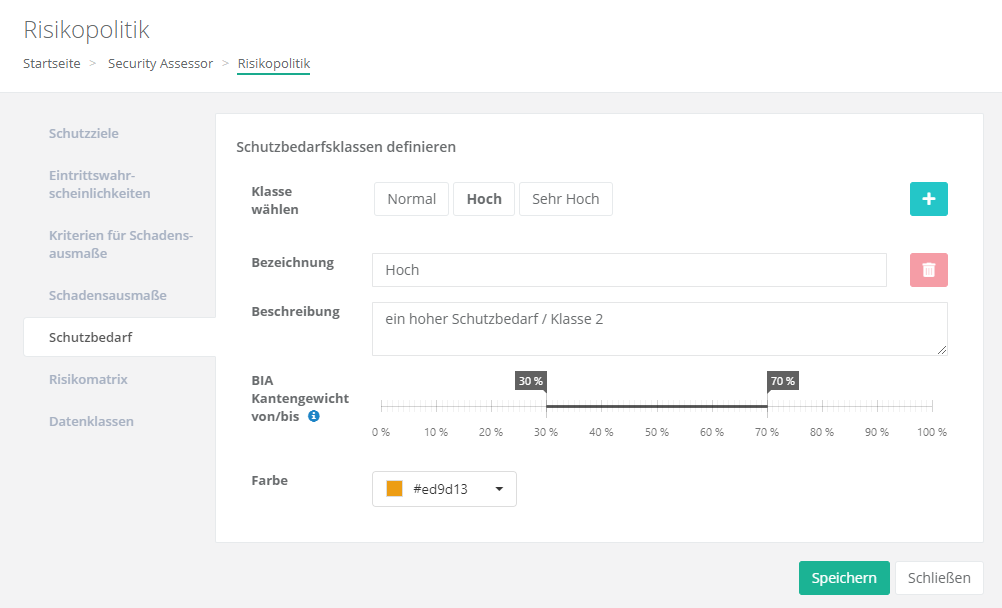Click the trash icon to delete class
The width and height of the screenshot is (1002, 608).
(928, 270)
